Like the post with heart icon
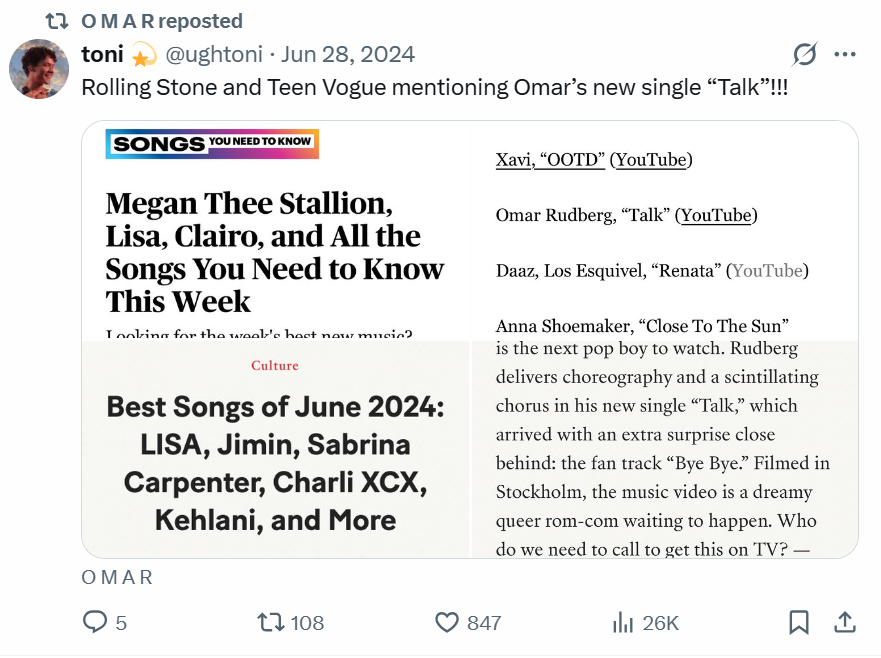 (447, 623)
